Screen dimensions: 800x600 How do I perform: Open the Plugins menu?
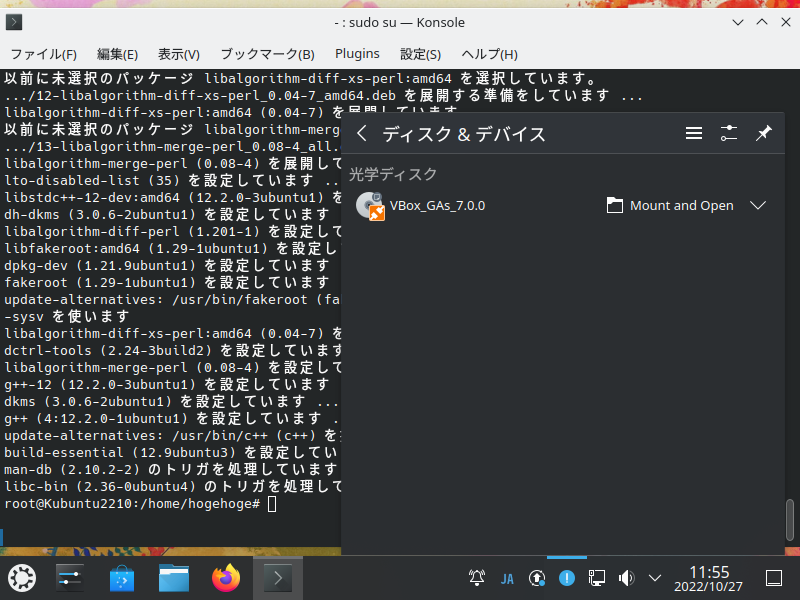(x=357, y=54)
